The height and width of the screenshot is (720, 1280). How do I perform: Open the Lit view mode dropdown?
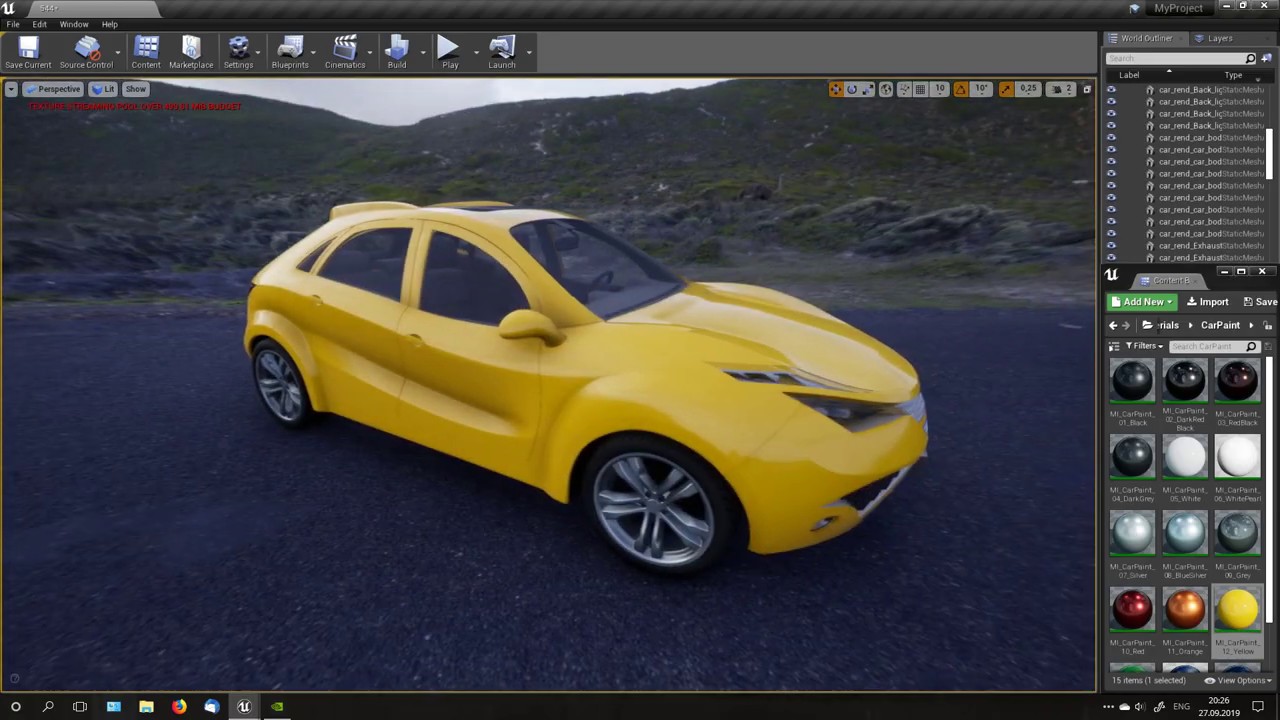click(103, 89)
